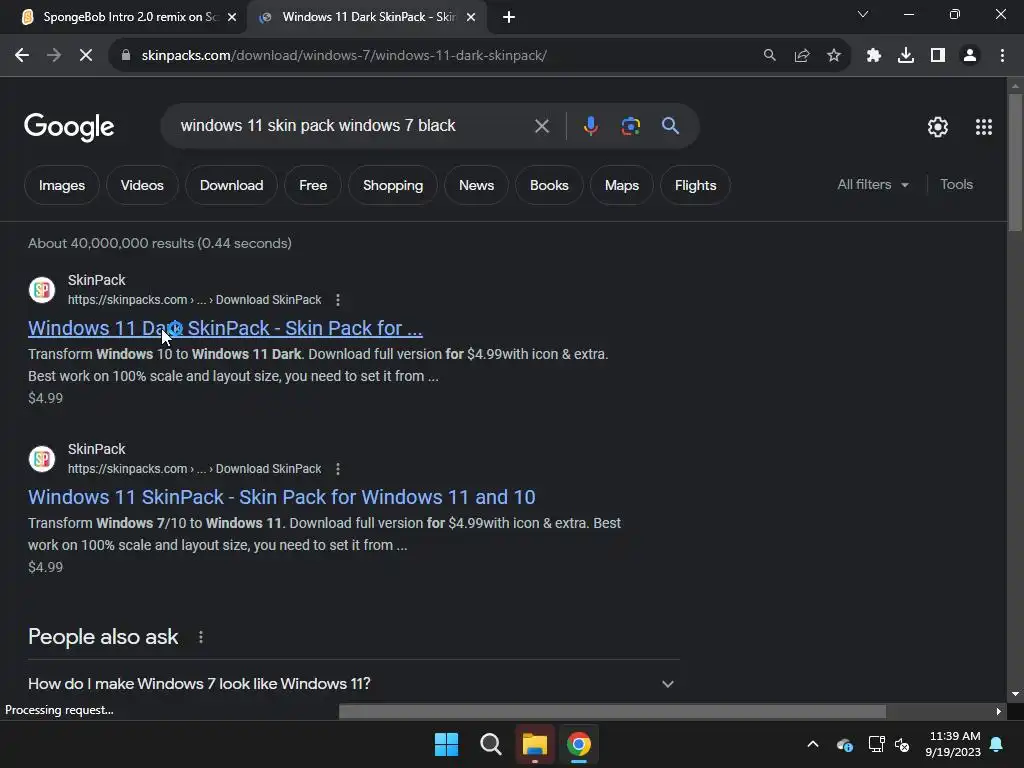
Task: Filter results by Images
Action: [x=62, y=185]
